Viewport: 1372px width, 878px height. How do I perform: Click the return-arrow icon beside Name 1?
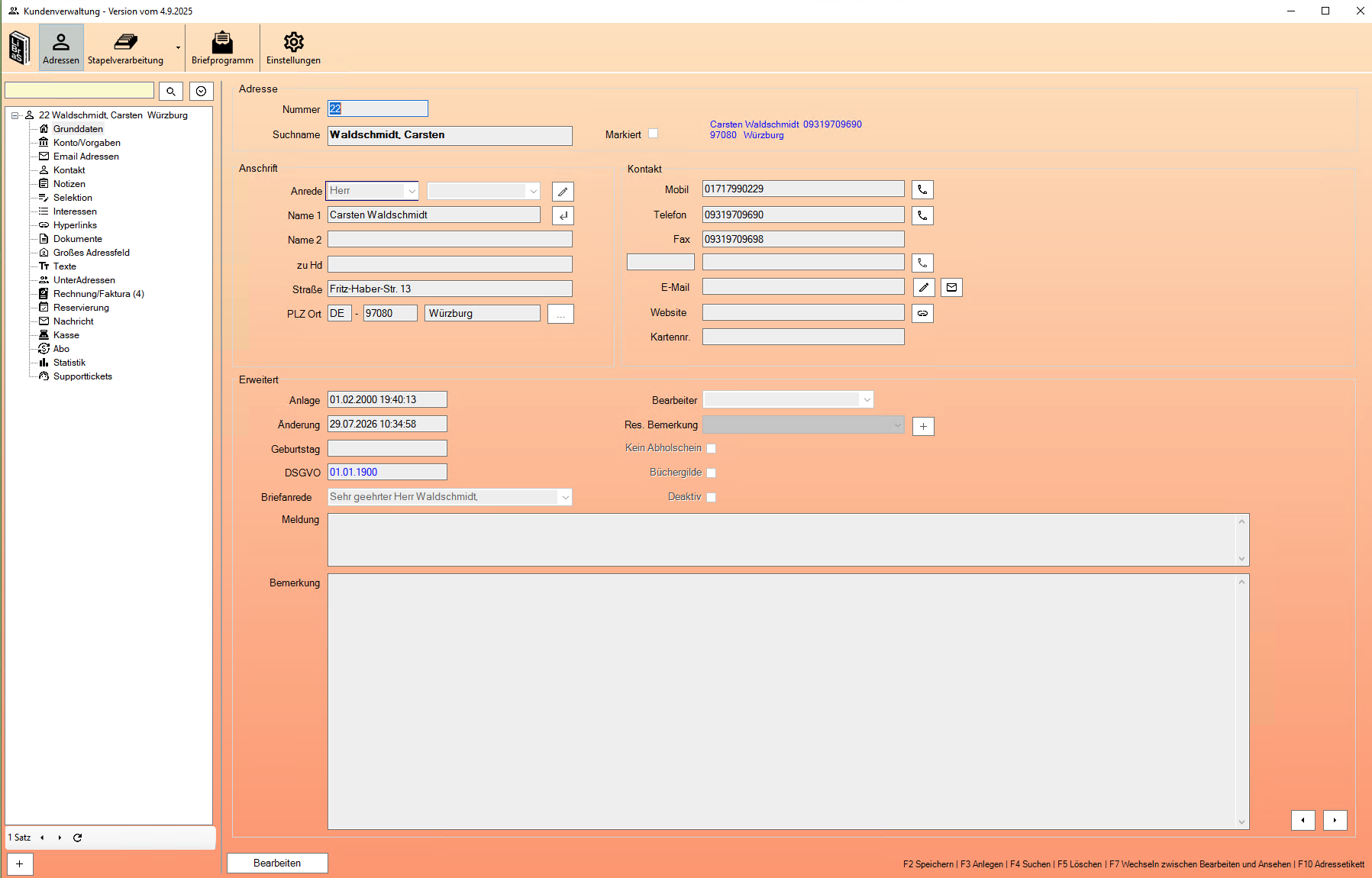click(x=563, y=216)
